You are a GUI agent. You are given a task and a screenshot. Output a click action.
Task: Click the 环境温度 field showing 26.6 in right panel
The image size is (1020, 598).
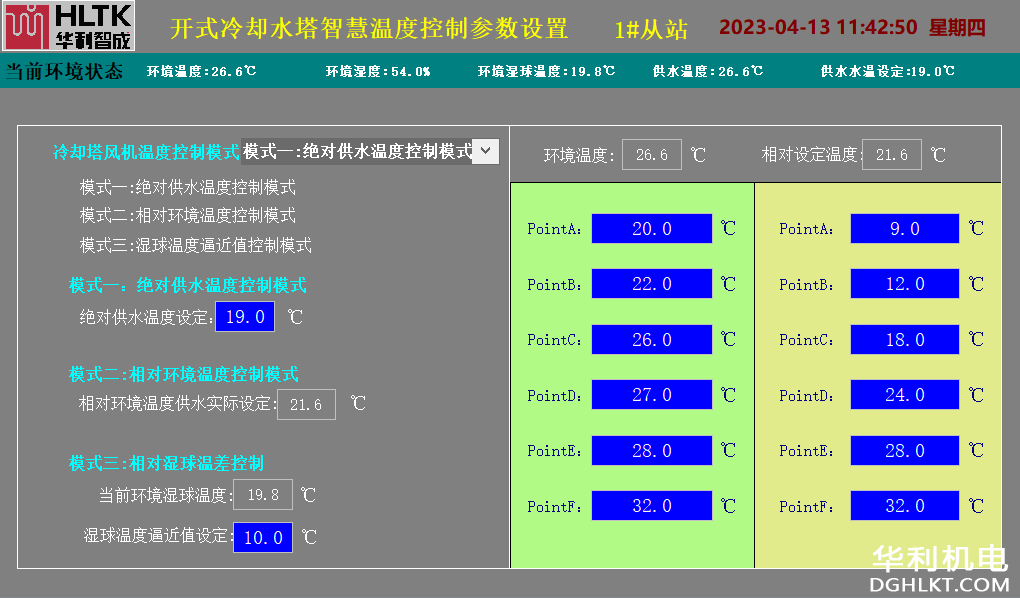click(652, 155)
